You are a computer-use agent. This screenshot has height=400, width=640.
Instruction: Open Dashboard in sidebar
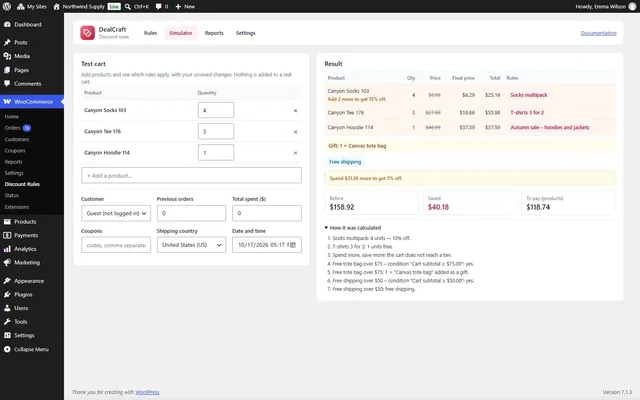pyautogui.click(x=32, y=24)
